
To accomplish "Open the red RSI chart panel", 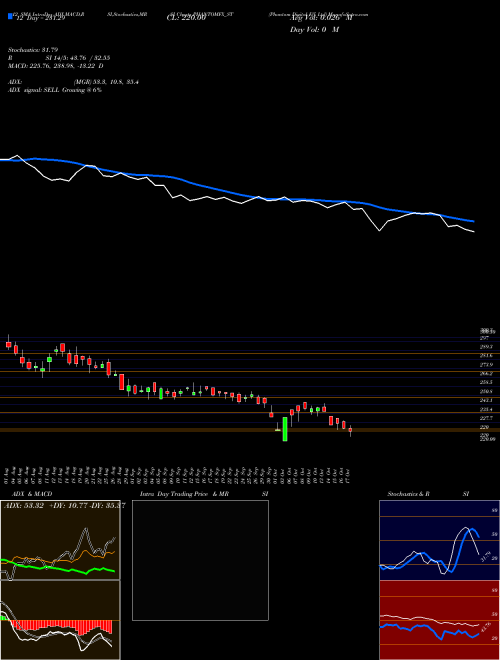I will (439, 620).
